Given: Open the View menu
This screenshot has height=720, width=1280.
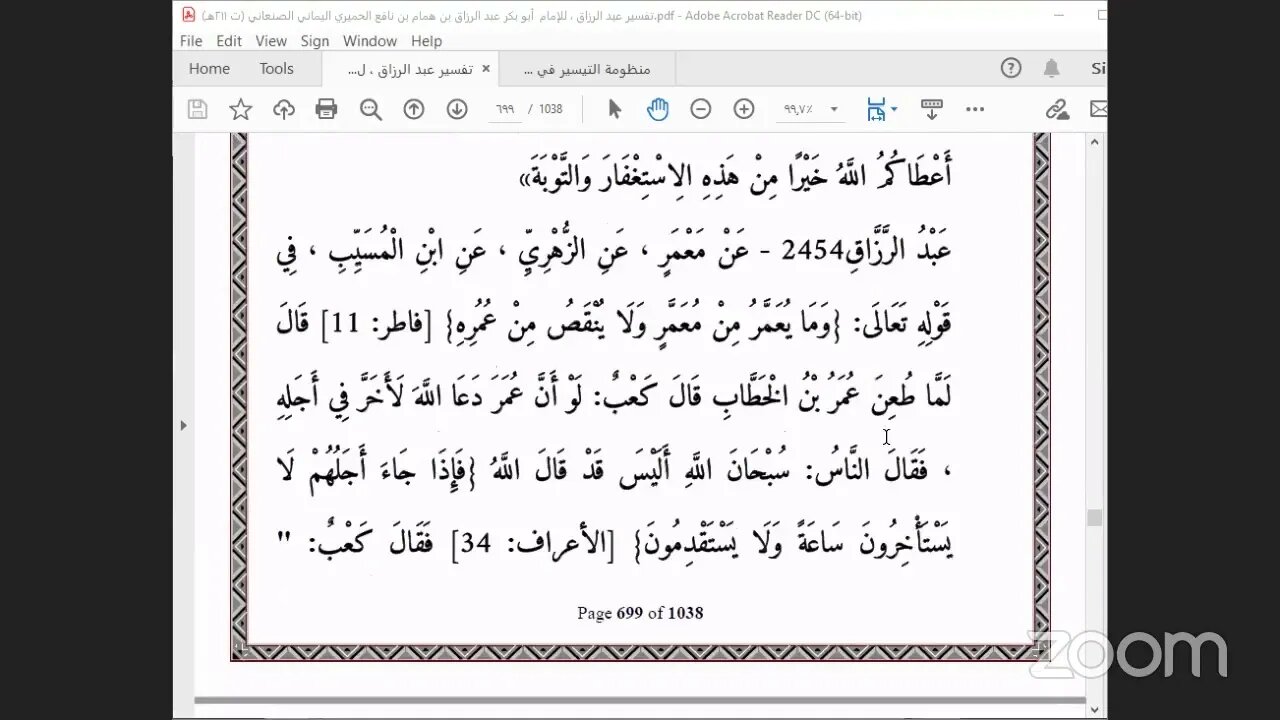Looking at the screenshot, I should [x=271, y=41].
